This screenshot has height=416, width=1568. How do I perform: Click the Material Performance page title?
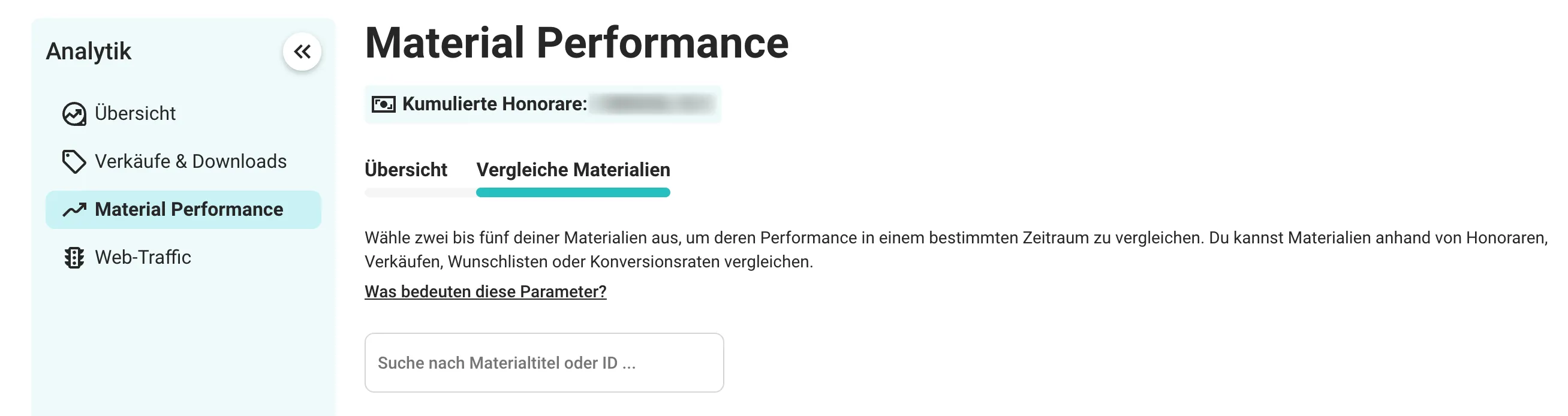[576, 43]
